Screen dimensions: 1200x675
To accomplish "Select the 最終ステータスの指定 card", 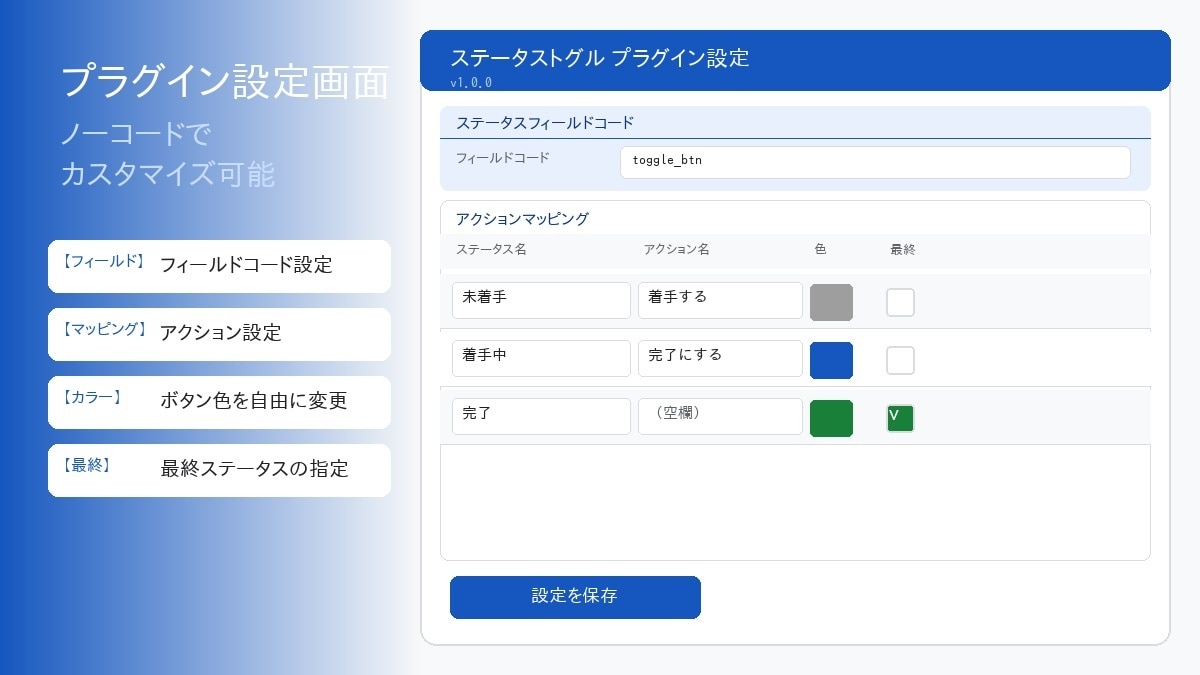I will coord(219,470).
